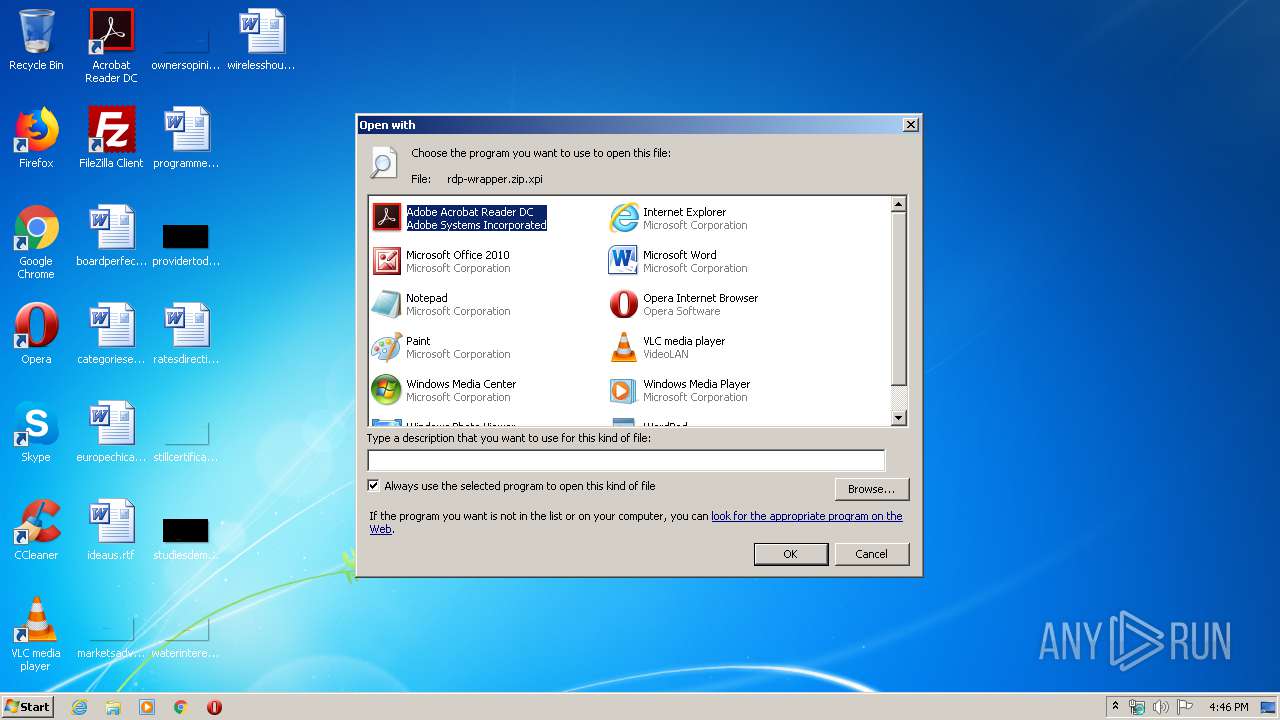
Task: Click the Cancel button
Action: tap(871, 554)
